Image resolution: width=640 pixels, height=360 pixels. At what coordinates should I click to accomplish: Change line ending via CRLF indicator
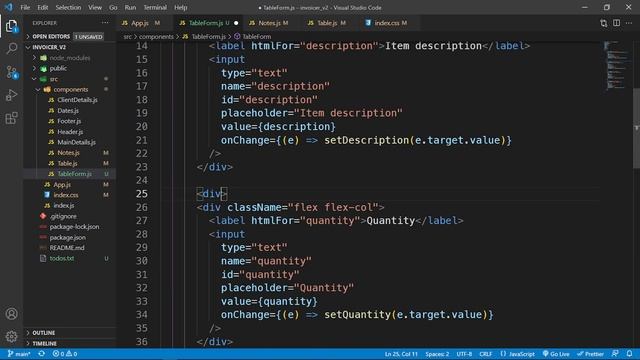pos(485,354)
